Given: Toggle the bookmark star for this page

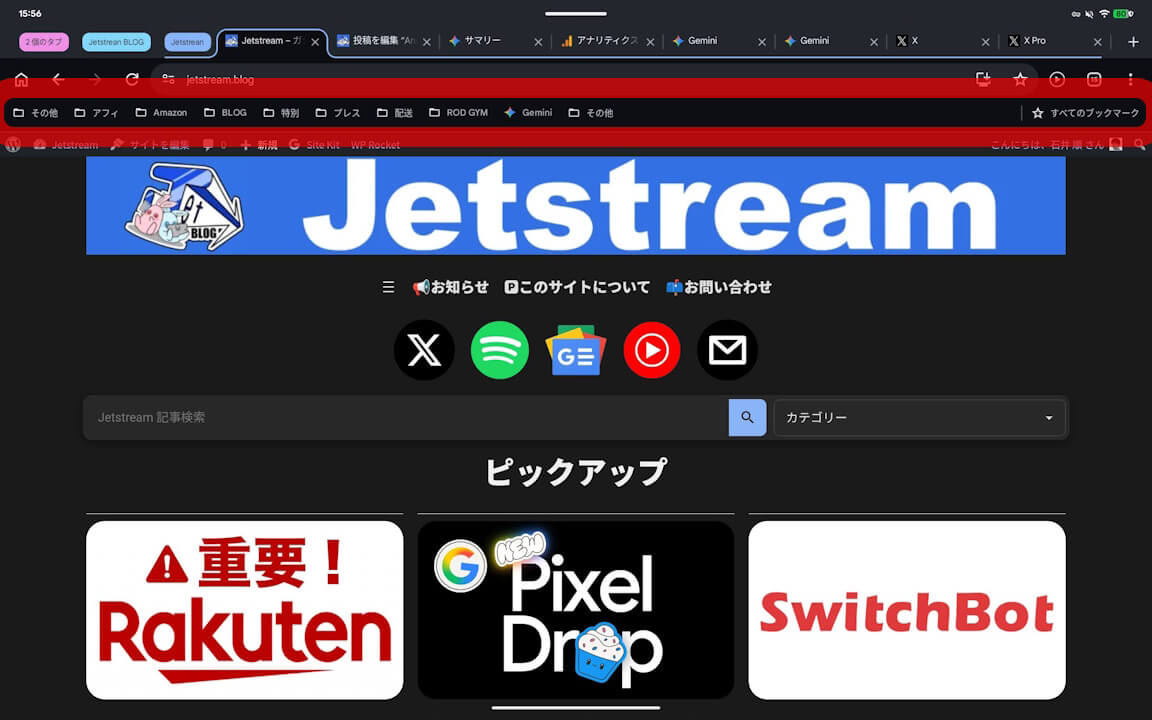Looking at the screenshot, I should (x=1019, y=79).
